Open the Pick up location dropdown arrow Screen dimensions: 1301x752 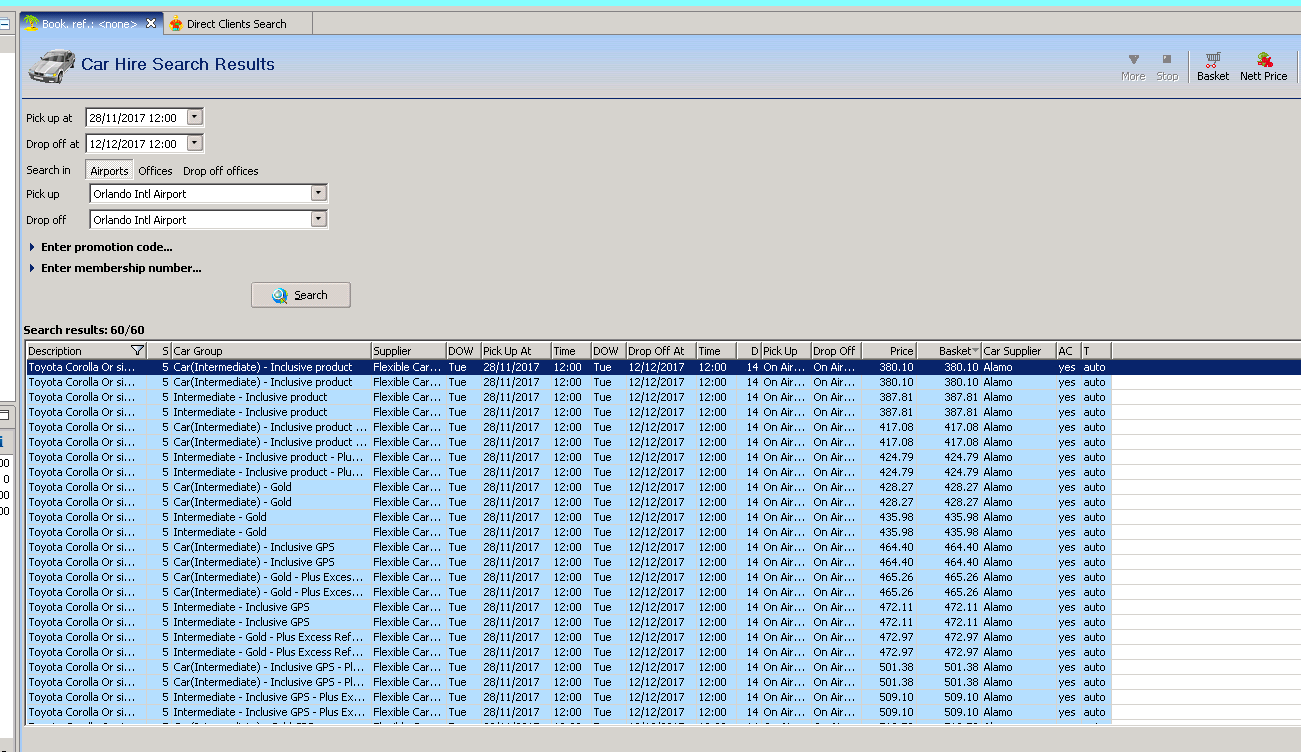pyautogui.click(x=319, y=193)
